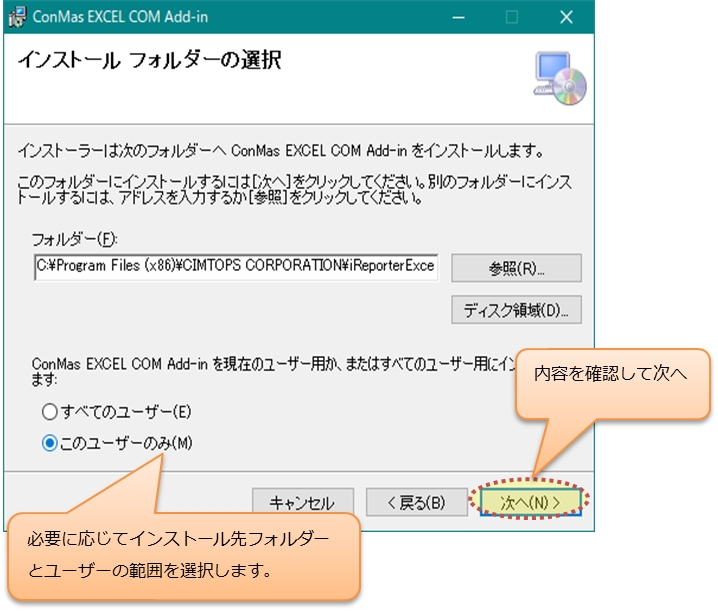
Task: Proceed by clicking 次へ(N) >
Action: [528, 502]
